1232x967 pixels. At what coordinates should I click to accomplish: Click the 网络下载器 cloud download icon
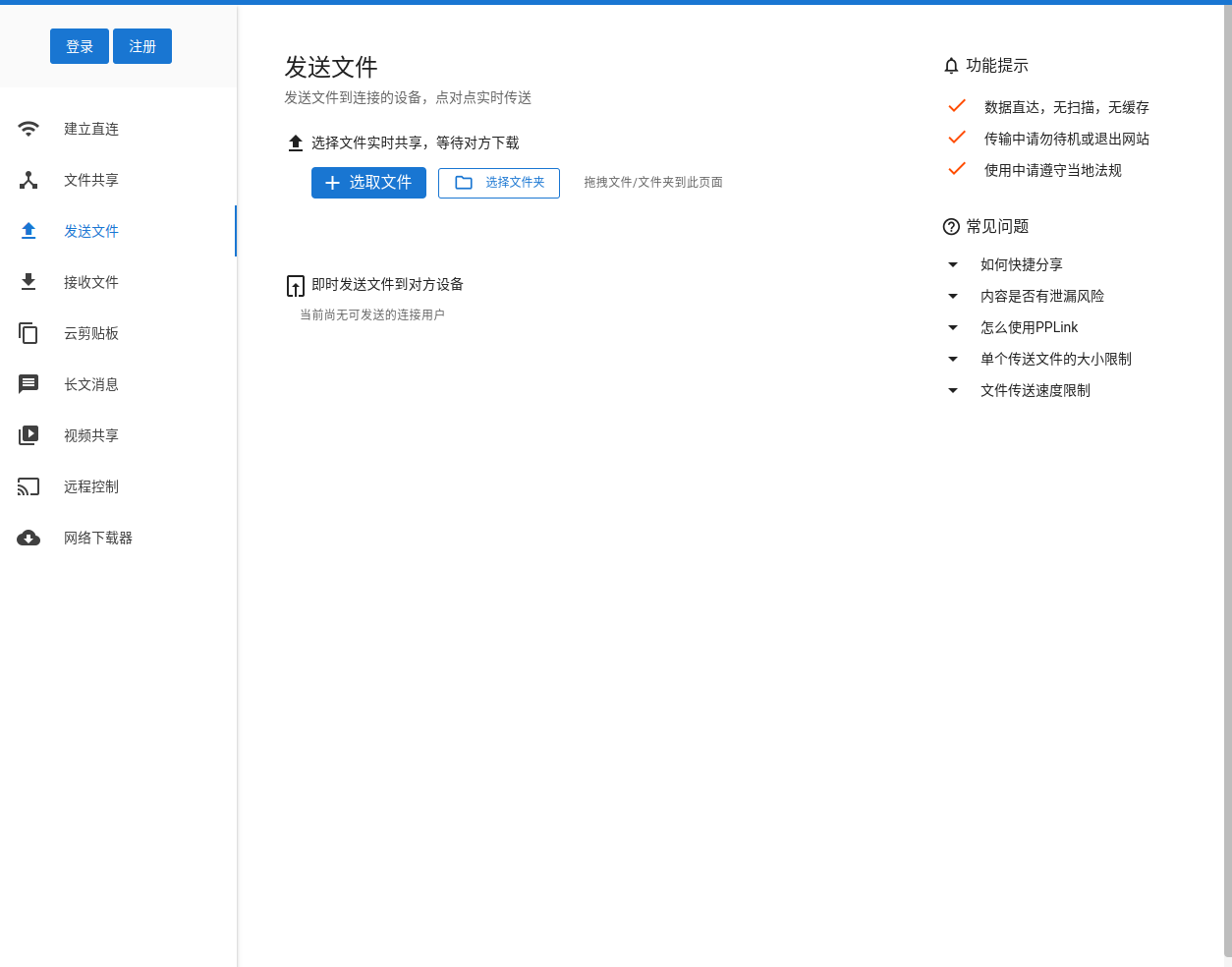tap(28, 538)
